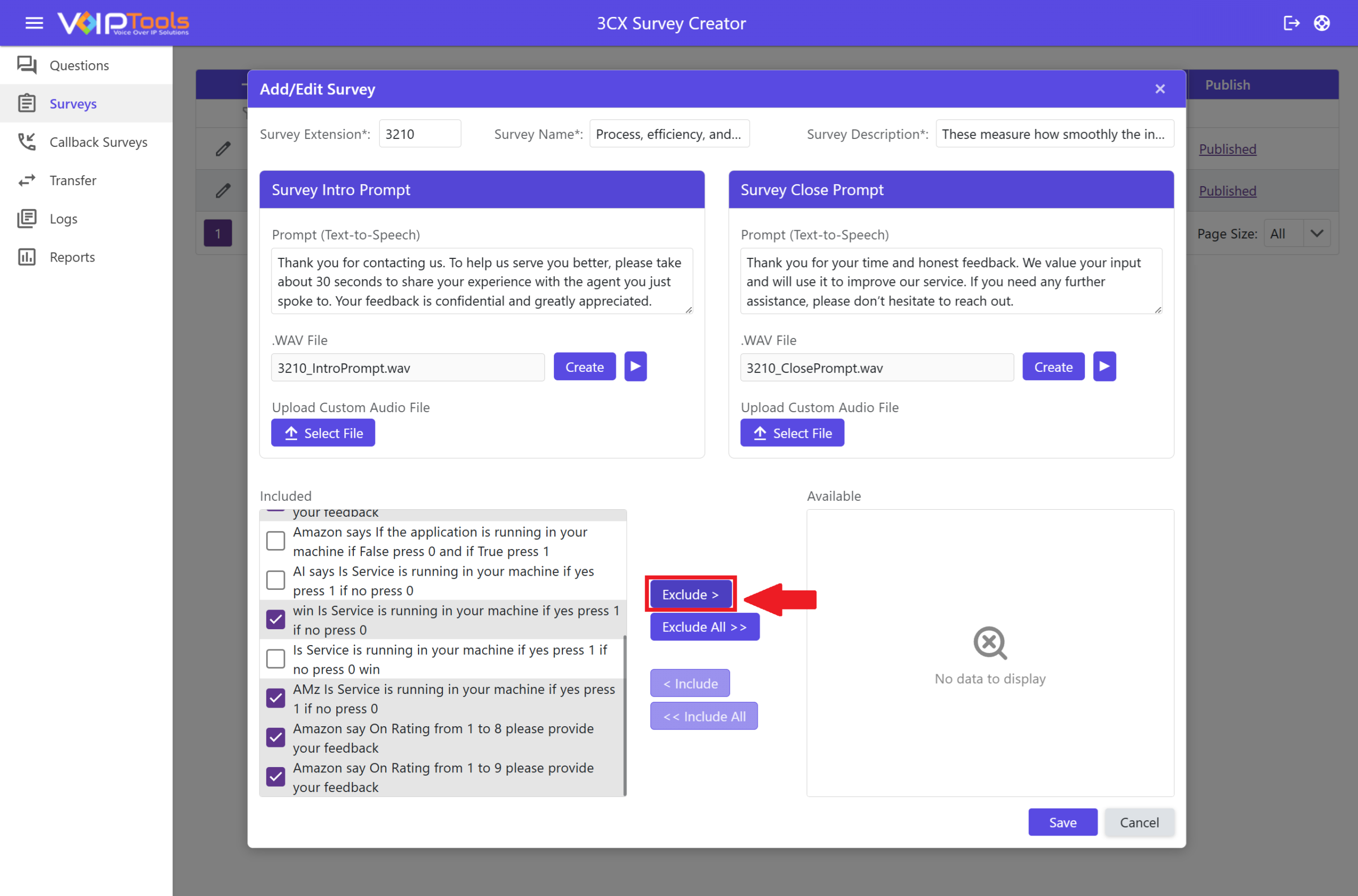Go to page 1 of surveys
Viewport: 1358px width, 896px height.
[x=217, y=233]
